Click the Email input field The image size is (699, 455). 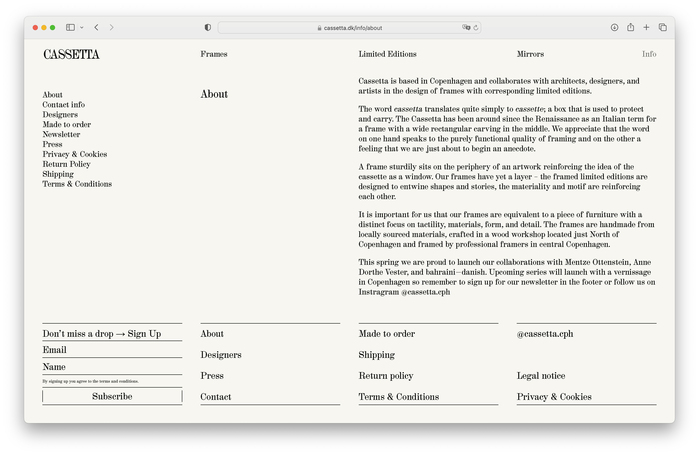pos(112,350)
